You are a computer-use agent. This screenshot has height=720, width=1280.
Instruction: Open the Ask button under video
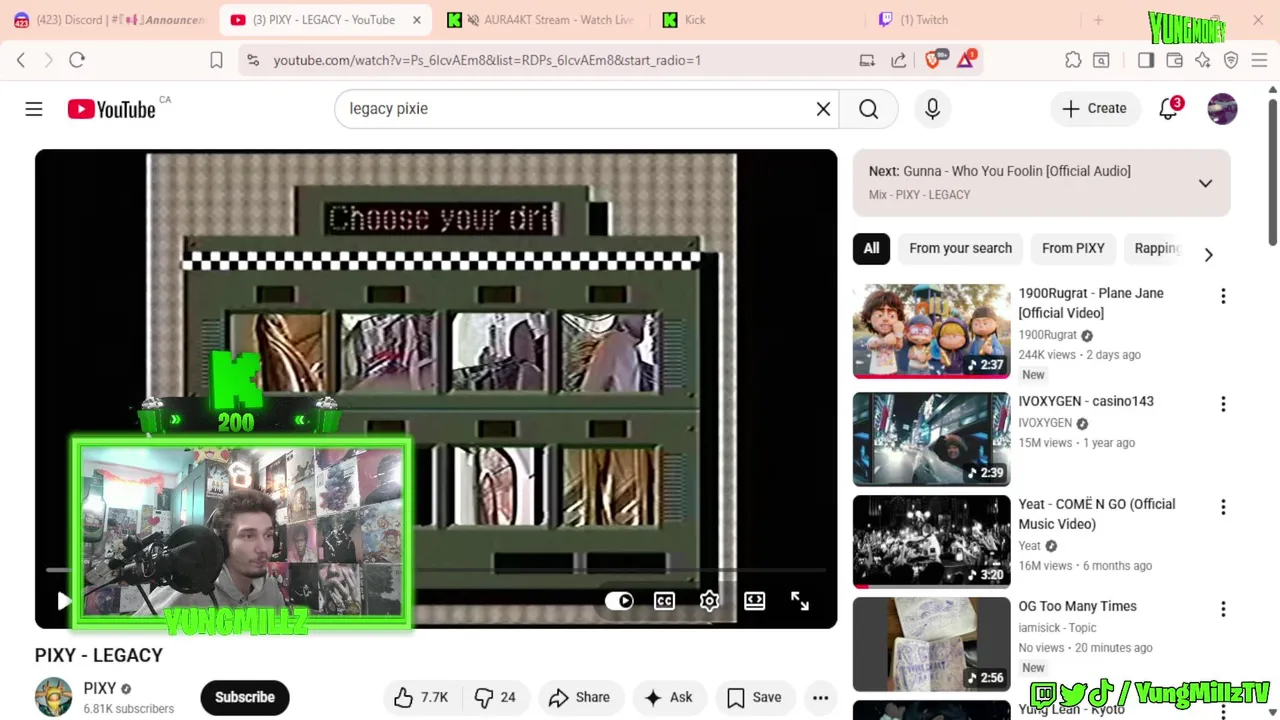point(669,698)
